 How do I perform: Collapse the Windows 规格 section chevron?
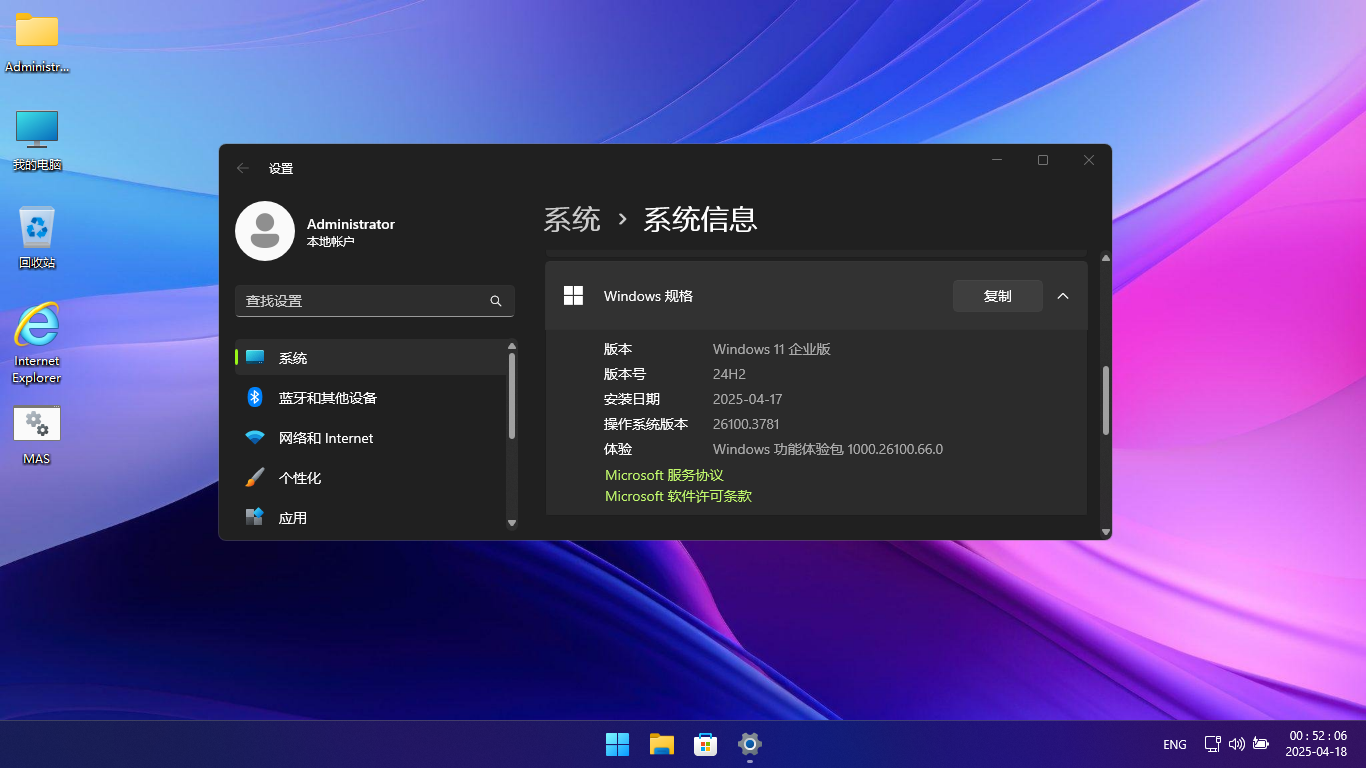click(1063, 296)
